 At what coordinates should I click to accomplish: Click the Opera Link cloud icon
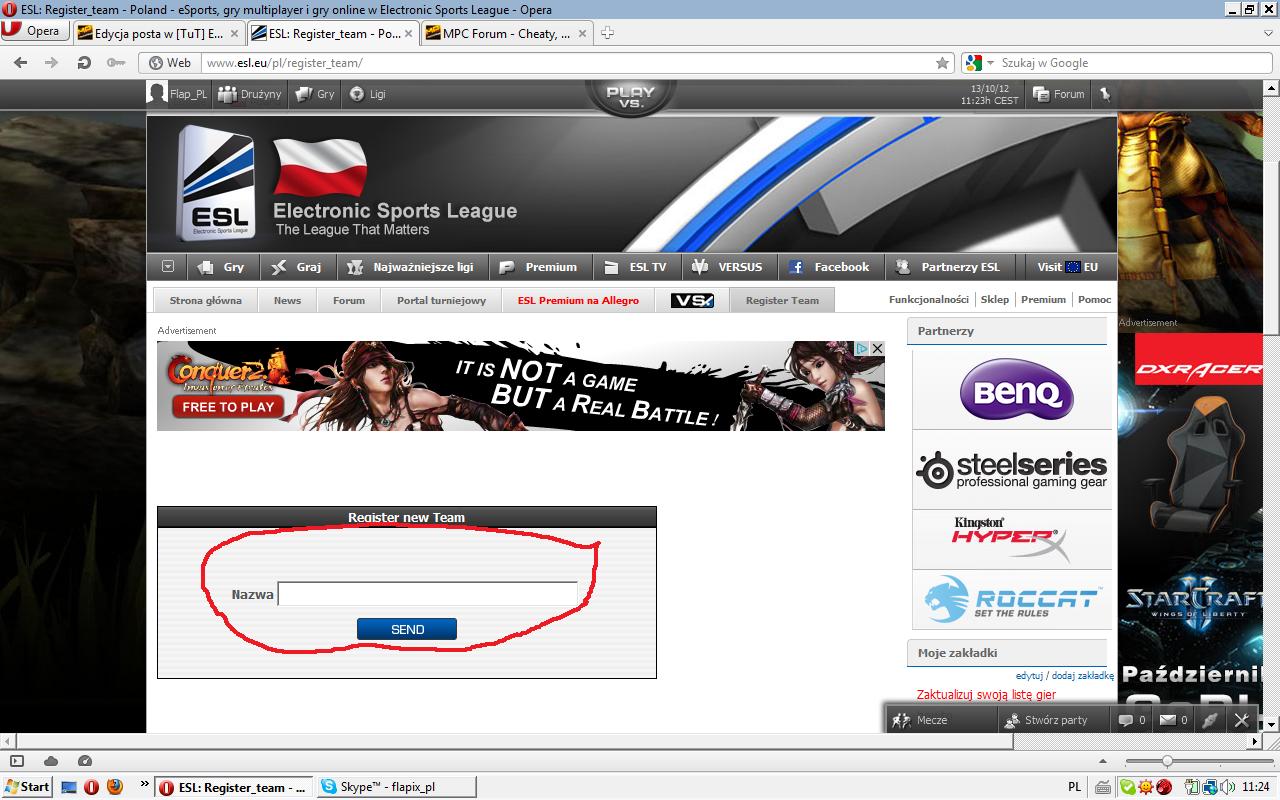51,762
